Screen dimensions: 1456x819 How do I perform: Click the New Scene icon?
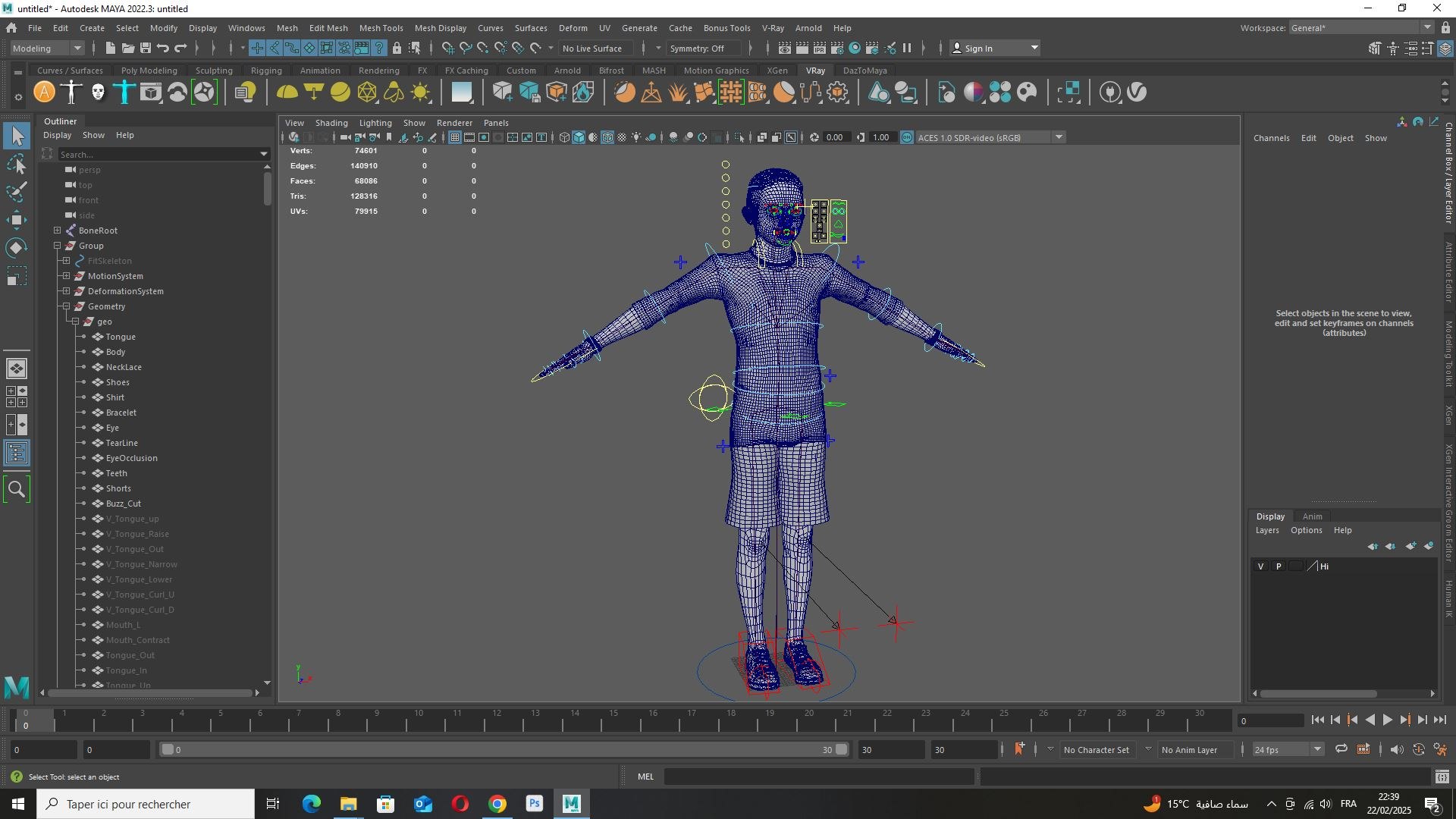pos(111,49)
